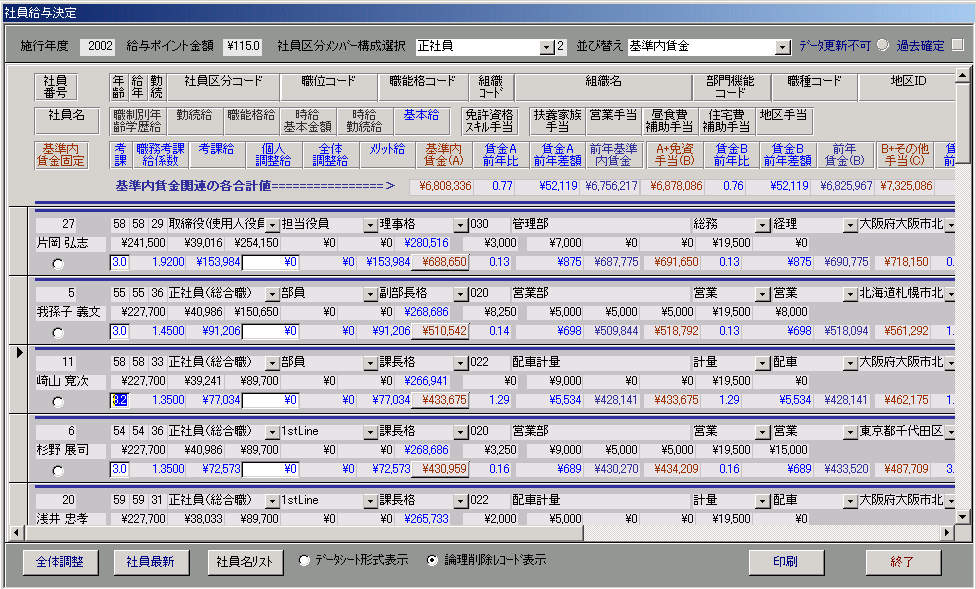This screenshot has width=976, height=589.
Task: Expand 担当役員 position dropdown
Action: [x=370, y=225]
